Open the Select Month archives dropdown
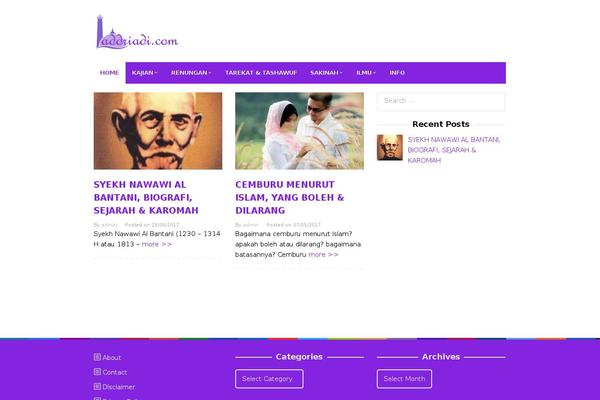The height and width of the screenshot is (400, 600). click(x=404, y=379)
